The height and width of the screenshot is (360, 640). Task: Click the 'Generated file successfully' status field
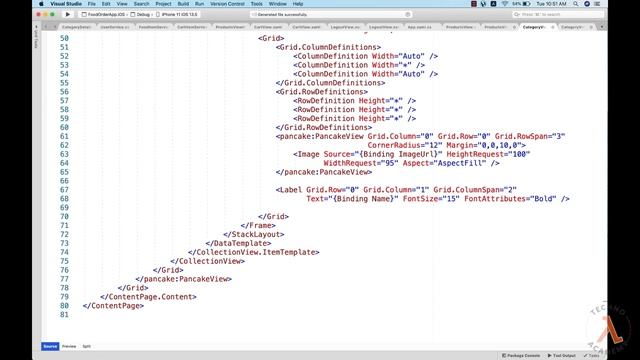click(x=331, y=14)
